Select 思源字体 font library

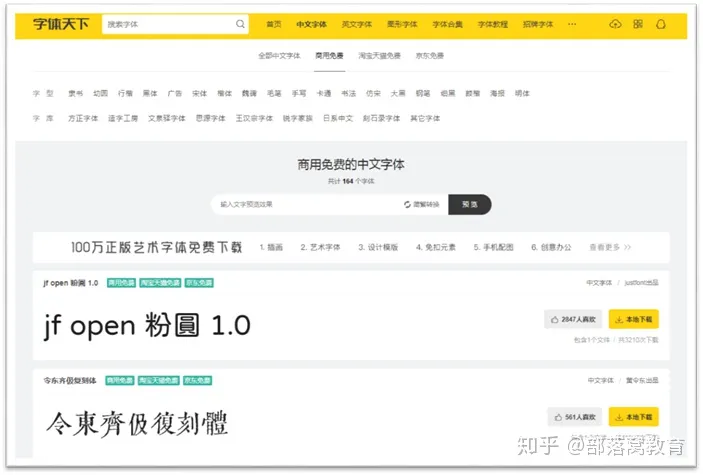[x=211, y=118]
